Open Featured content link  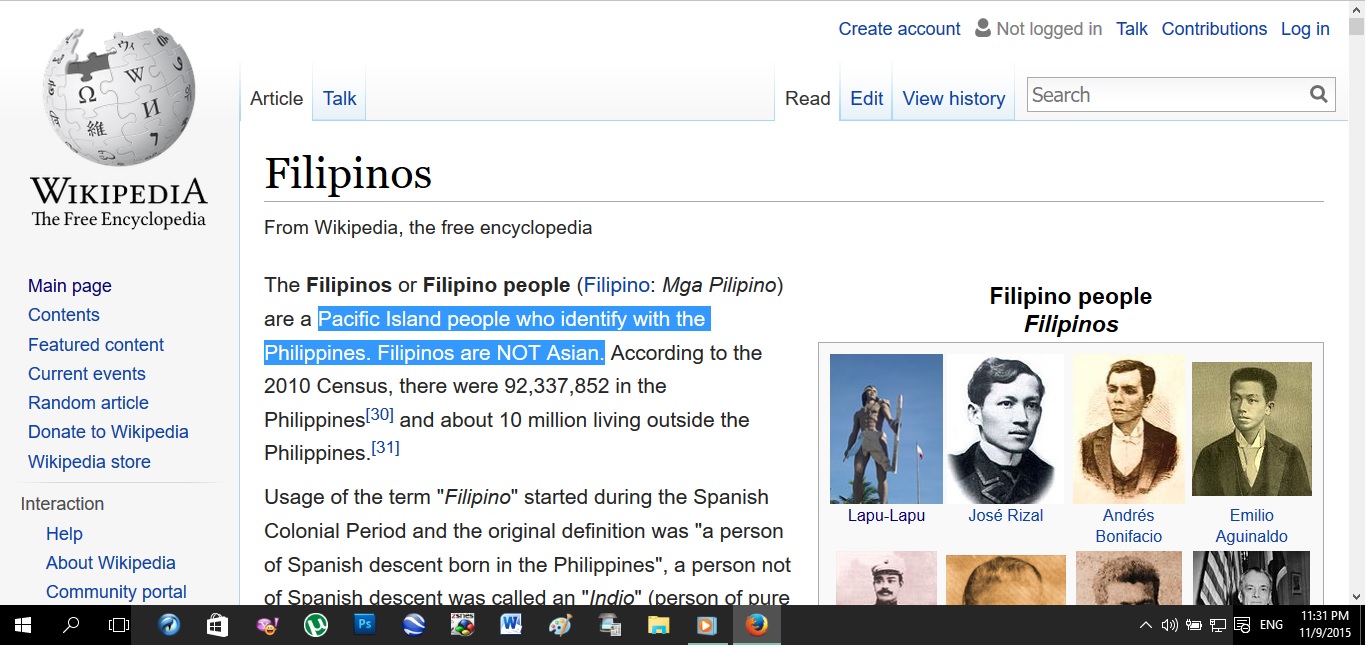click(x=96, y=345)
